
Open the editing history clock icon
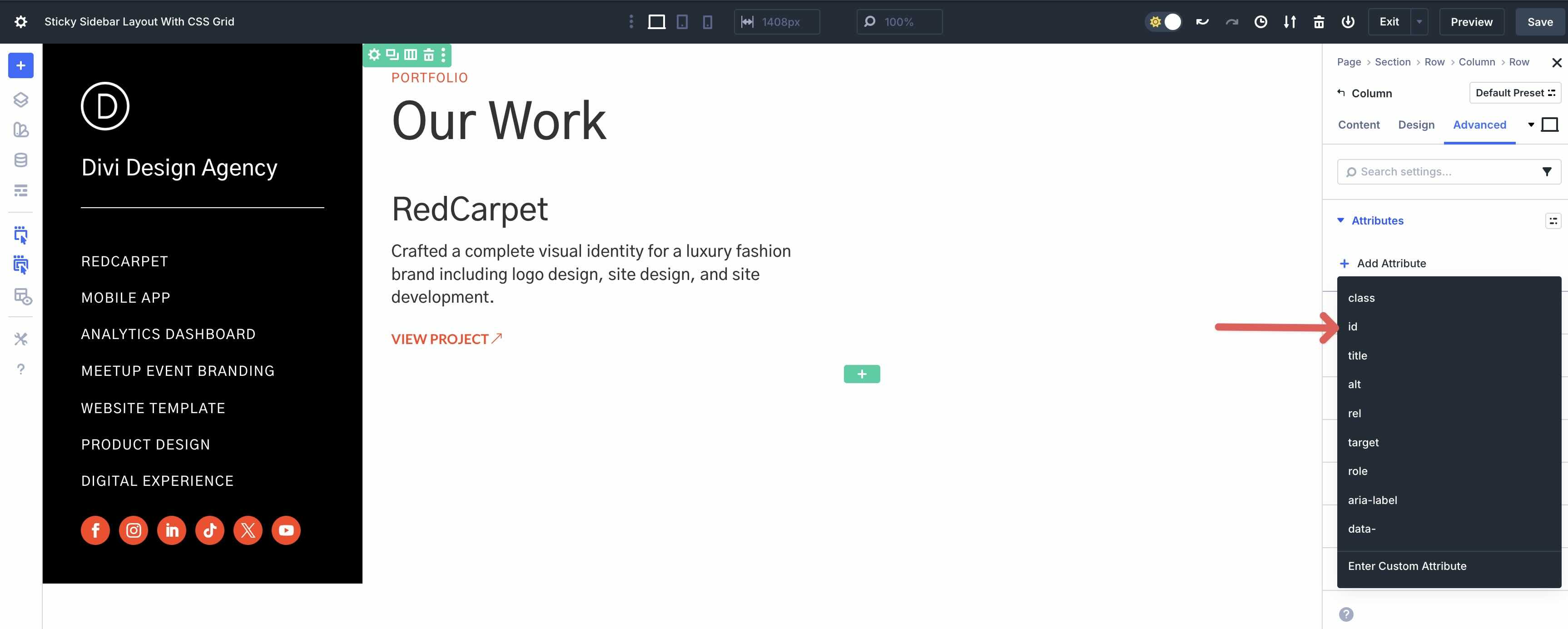point(1260,21)
